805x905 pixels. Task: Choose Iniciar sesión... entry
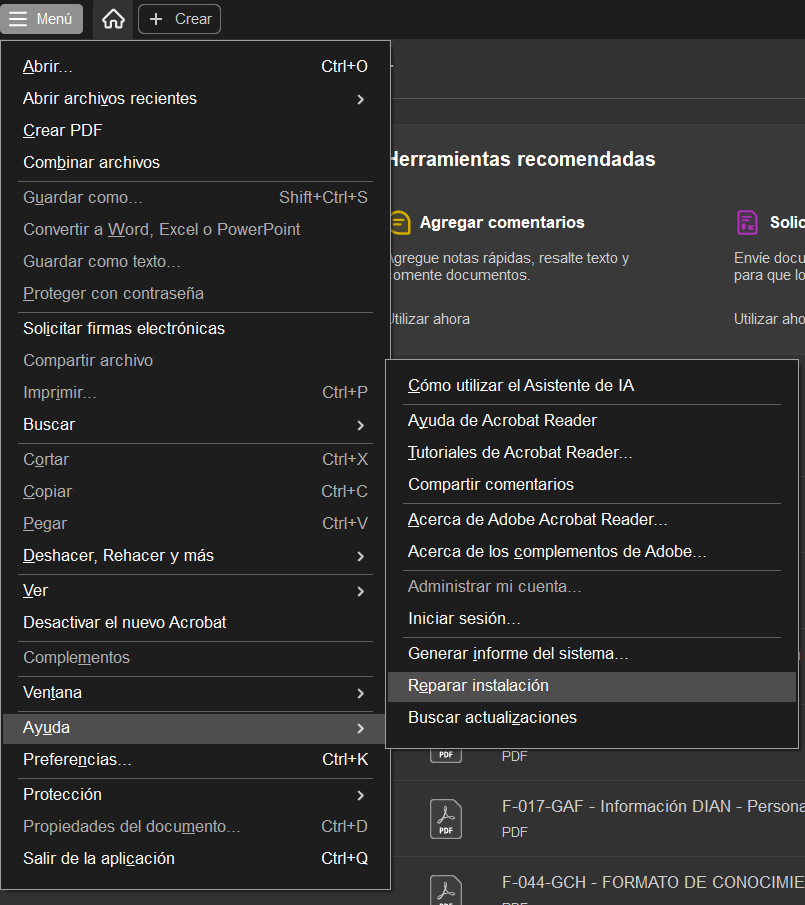(591, 619)
